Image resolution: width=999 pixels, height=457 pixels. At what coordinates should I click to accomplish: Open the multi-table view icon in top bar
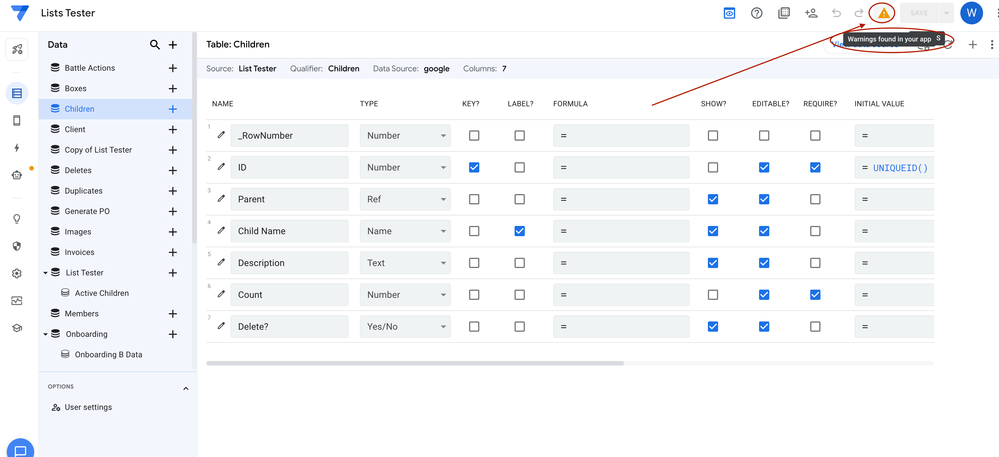coord(784,13)
